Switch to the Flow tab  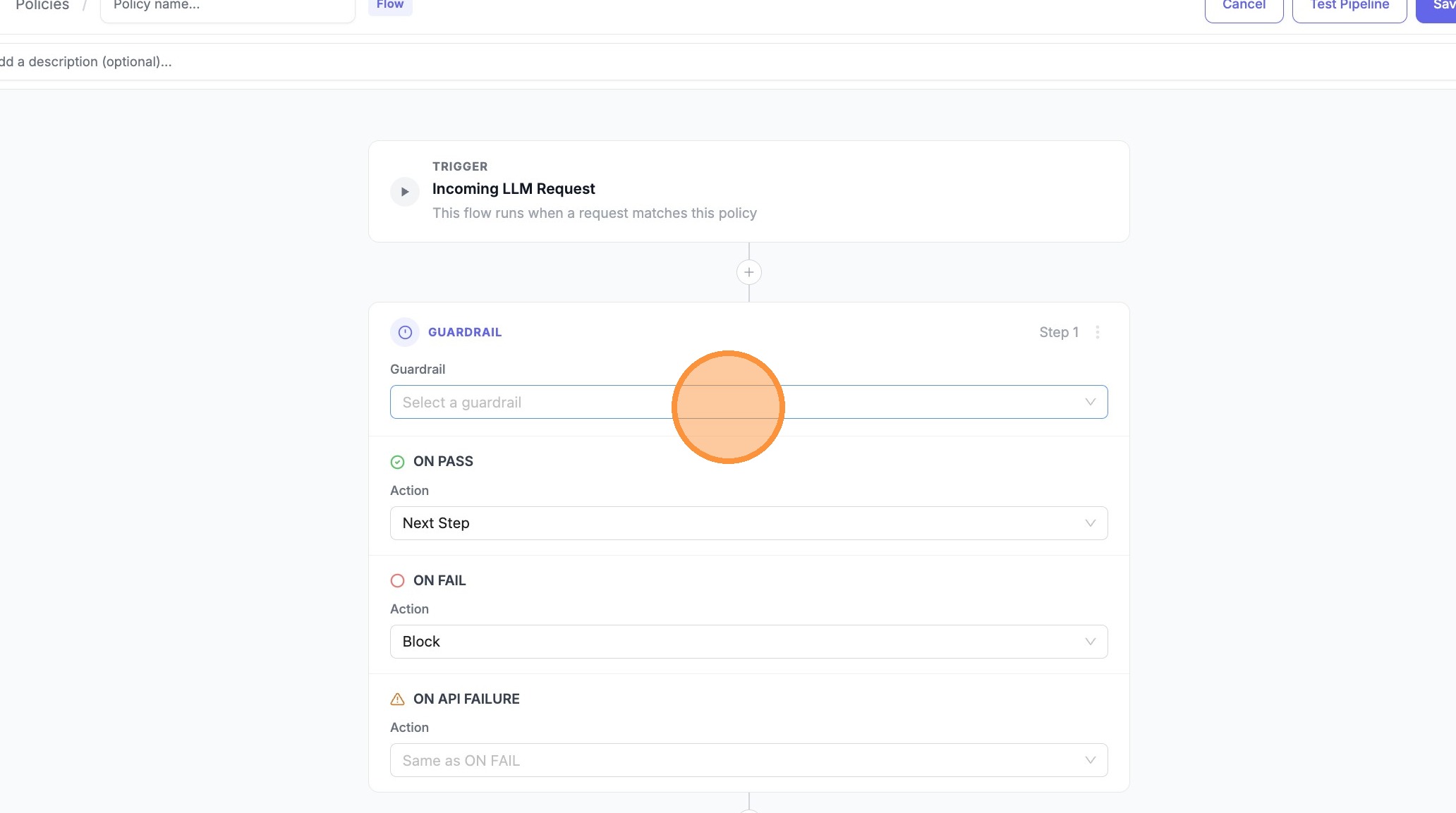389,5
